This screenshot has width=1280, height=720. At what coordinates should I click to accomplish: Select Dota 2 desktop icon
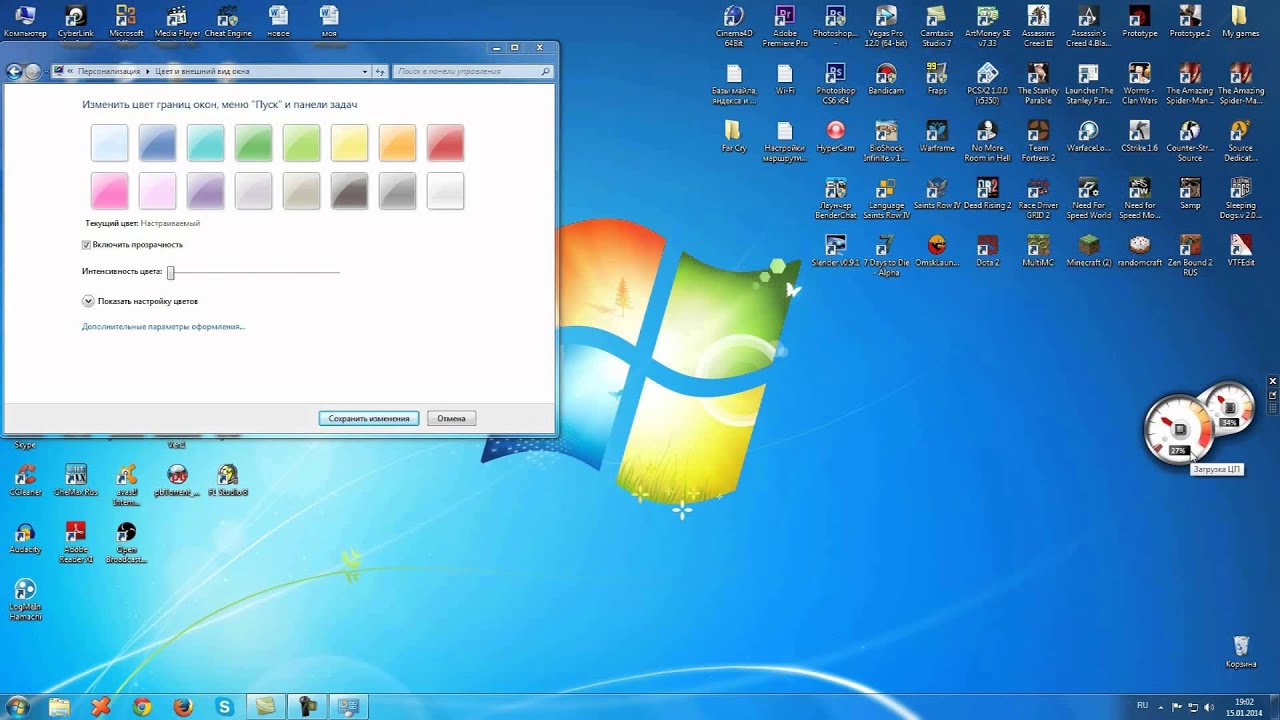point(987,250)
